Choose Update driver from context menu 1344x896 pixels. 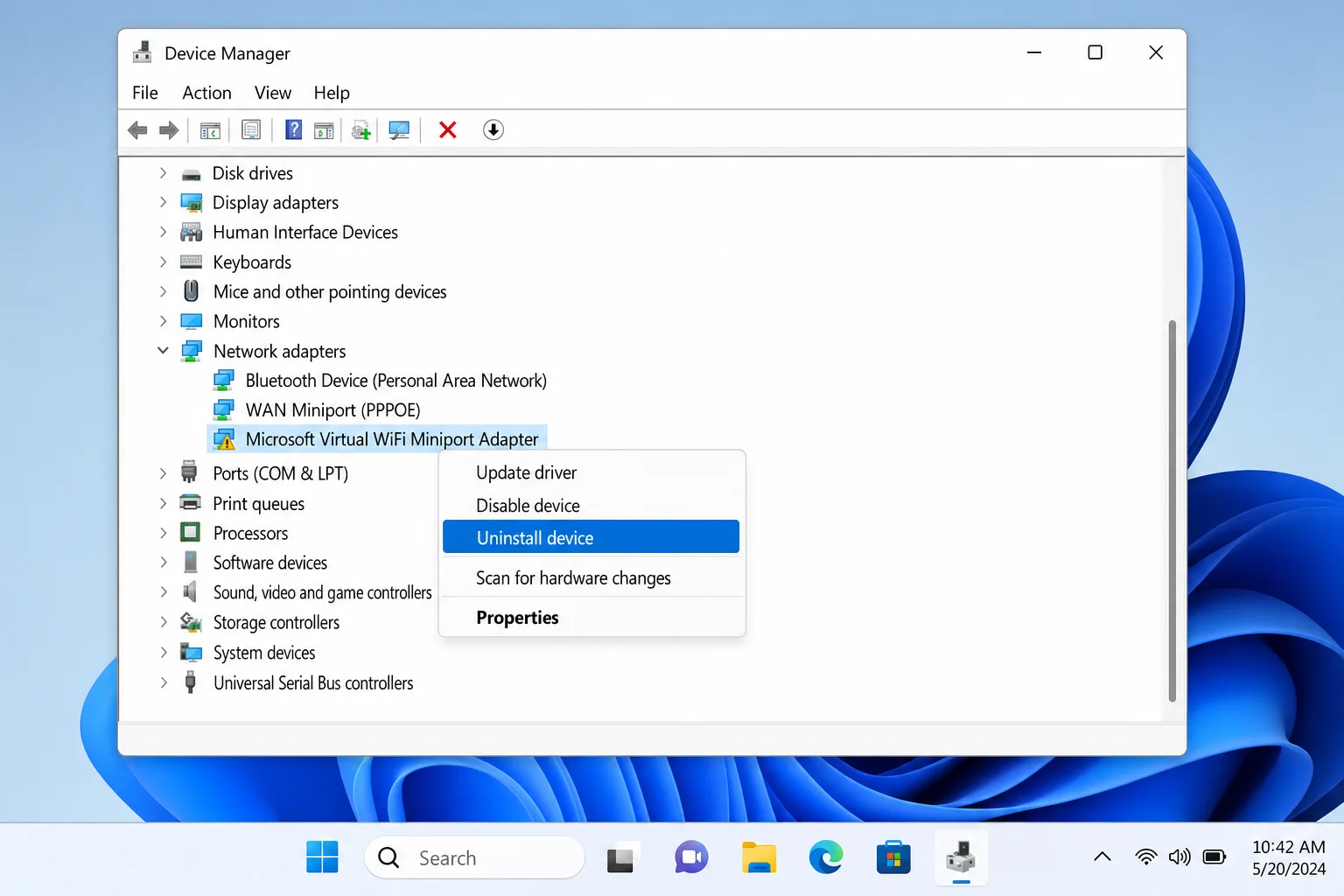591,472
